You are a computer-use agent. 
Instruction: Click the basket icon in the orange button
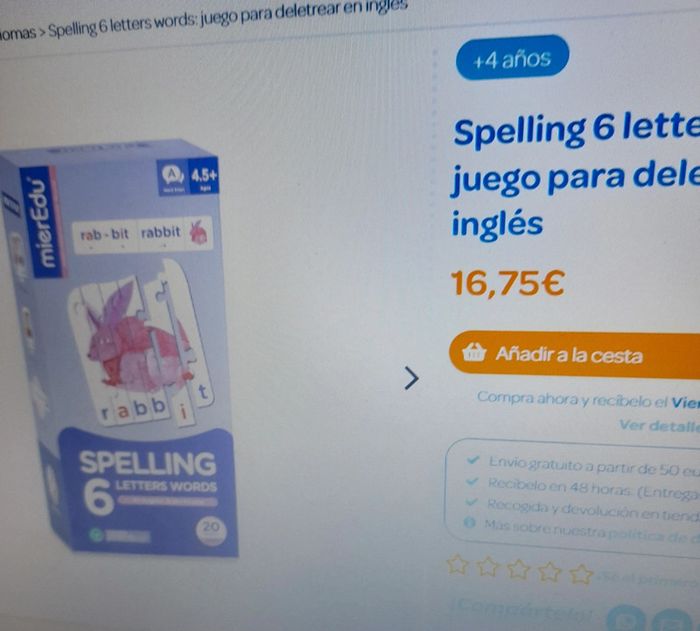[x=474, y=352]
